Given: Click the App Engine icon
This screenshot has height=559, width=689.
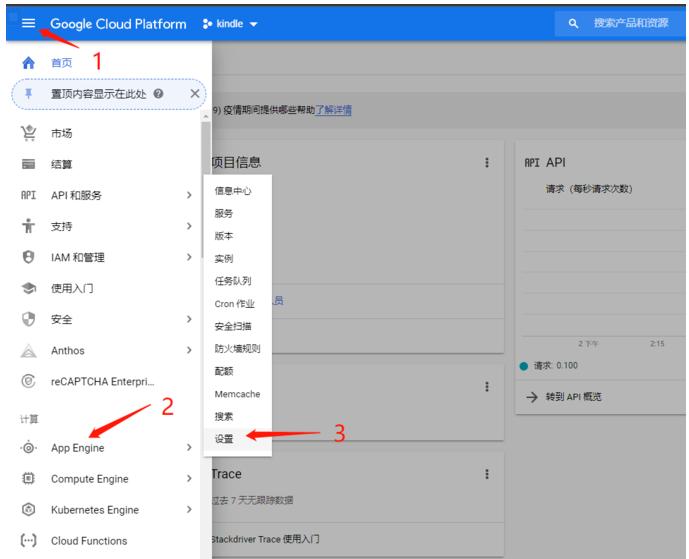Looking at the screenshot, I should 29,448.
